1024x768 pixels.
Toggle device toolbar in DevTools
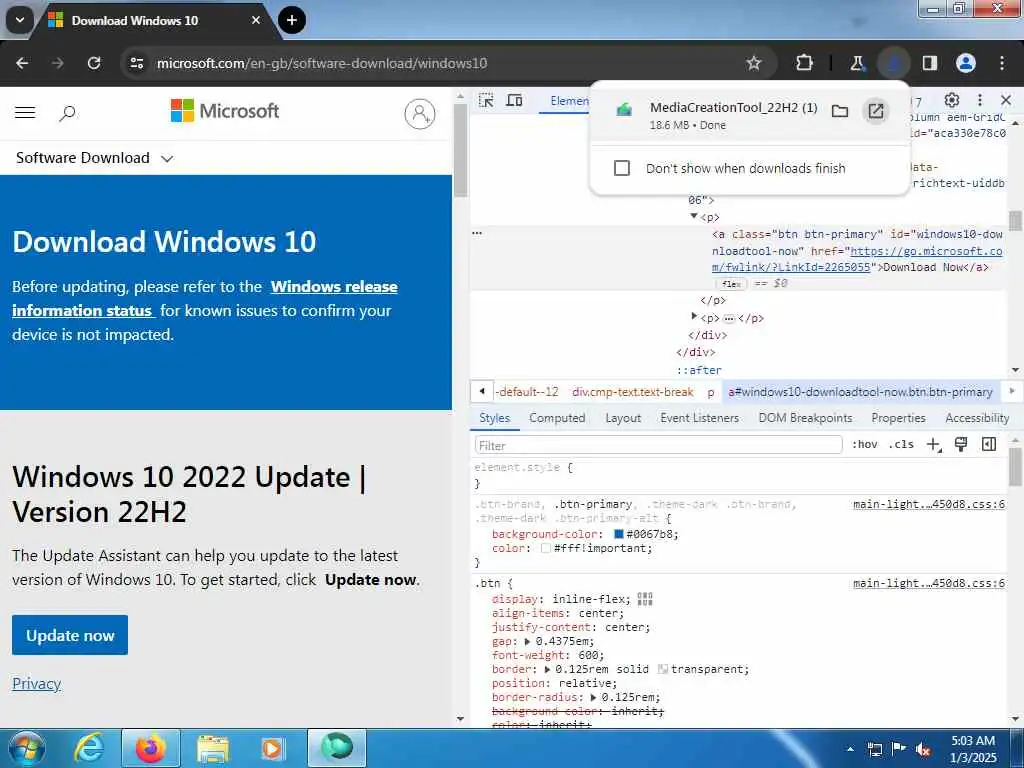[x=515, y=100]
